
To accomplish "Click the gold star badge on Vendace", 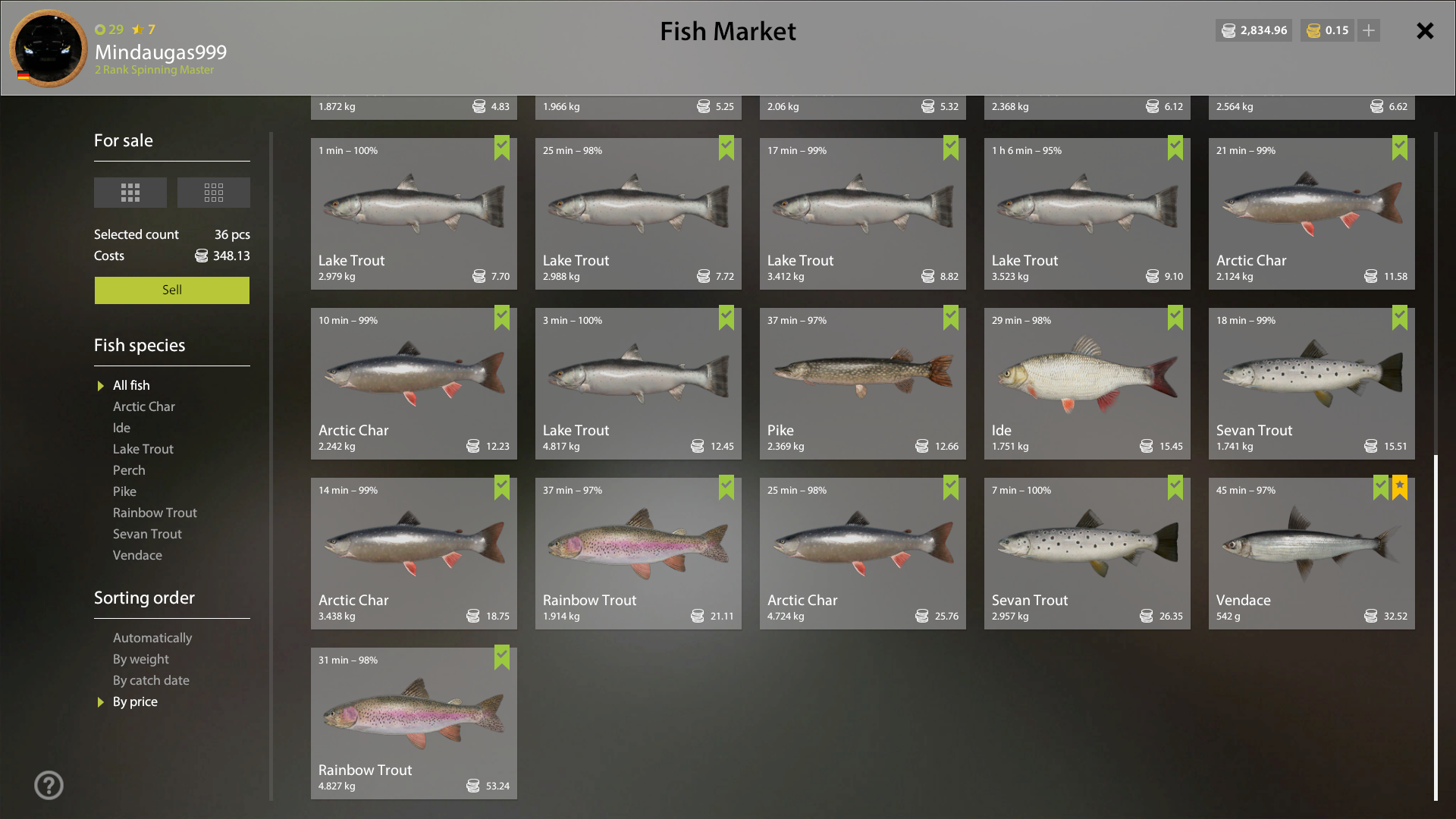I will coord(1400,487).
